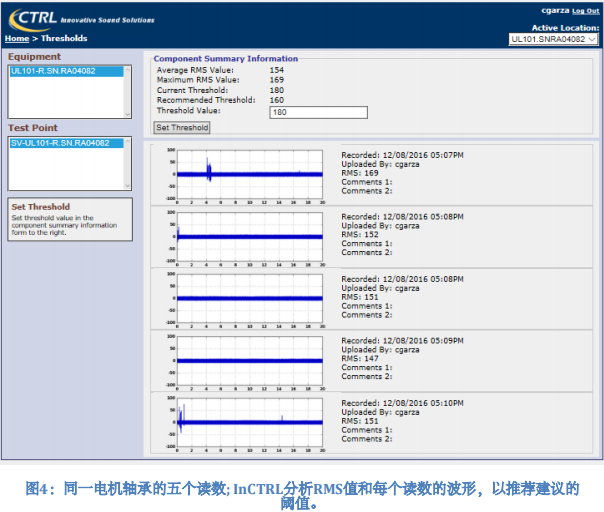The width and height of the screenshot is (604, 512).
Task: Click the Test Point list scroll down arrow
Action: pos(127,184)
